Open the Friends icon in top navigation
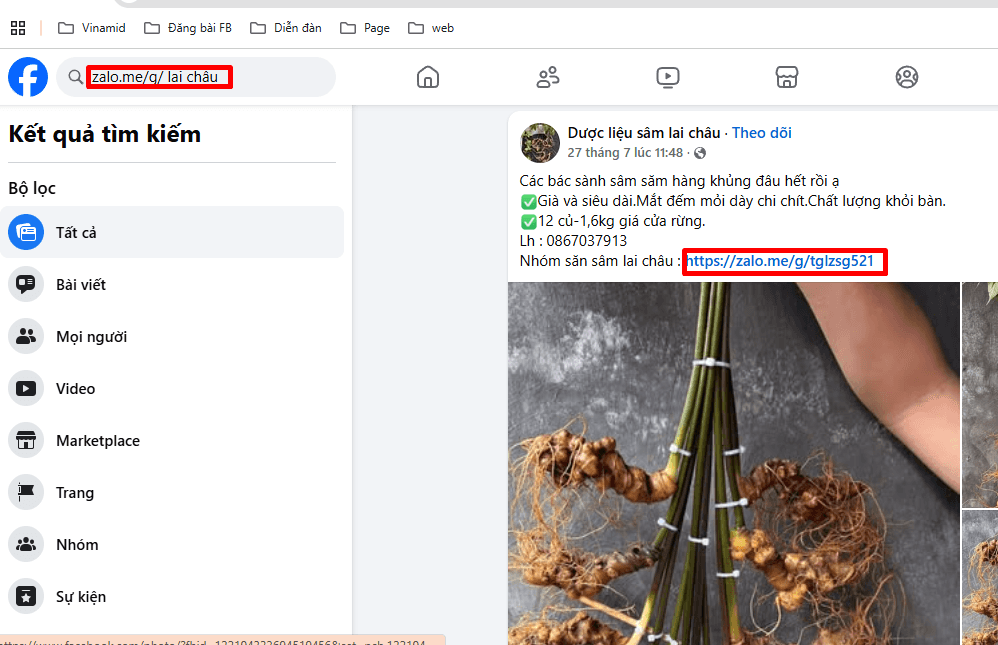998x645 pixels. pos(548,77)
